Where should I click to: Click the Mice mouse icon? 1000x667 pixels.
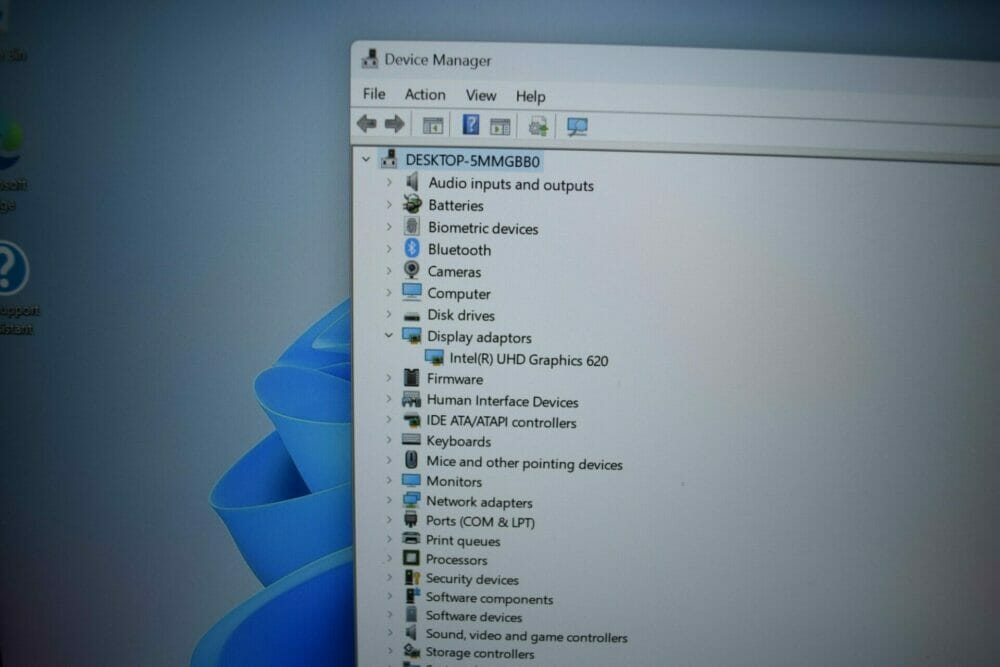(411, 460)
